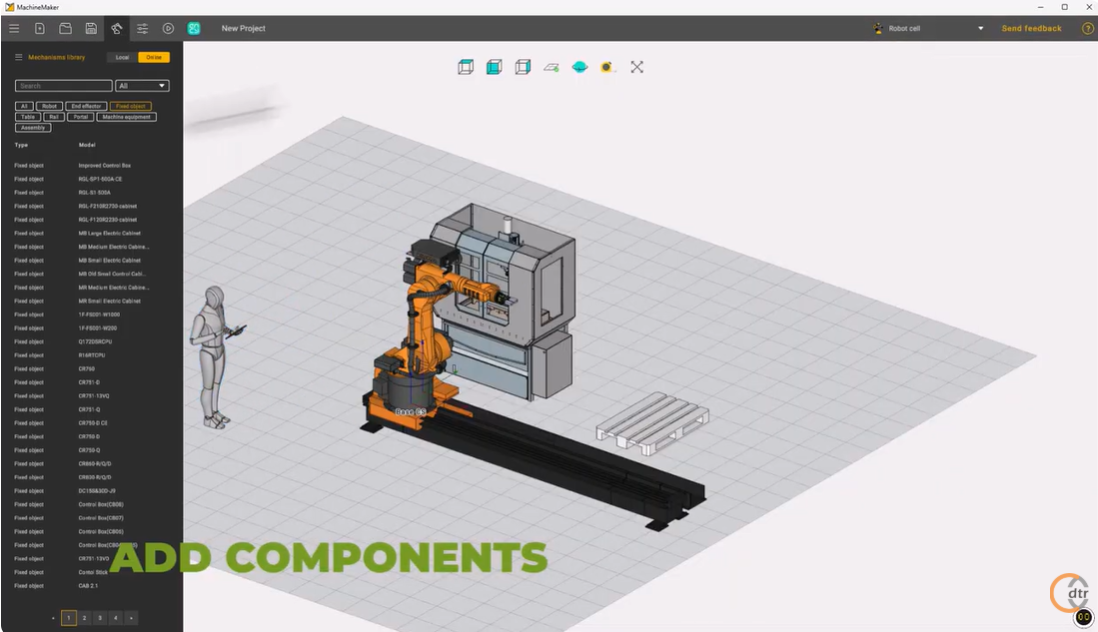Click the yellow sphere lighting icon
The width and height of the screenshot is (1098, 632).
[607, 67]
